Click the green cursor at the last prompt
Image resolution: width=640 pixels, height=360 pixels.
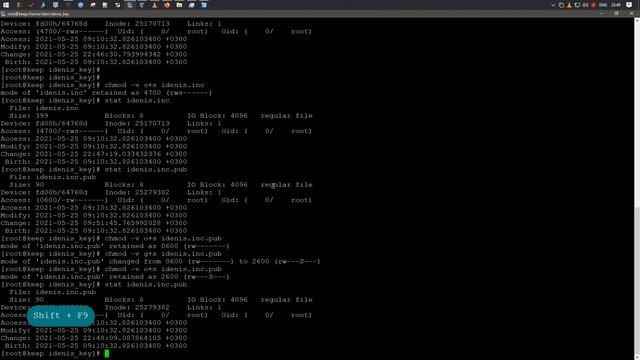(107, 353)
